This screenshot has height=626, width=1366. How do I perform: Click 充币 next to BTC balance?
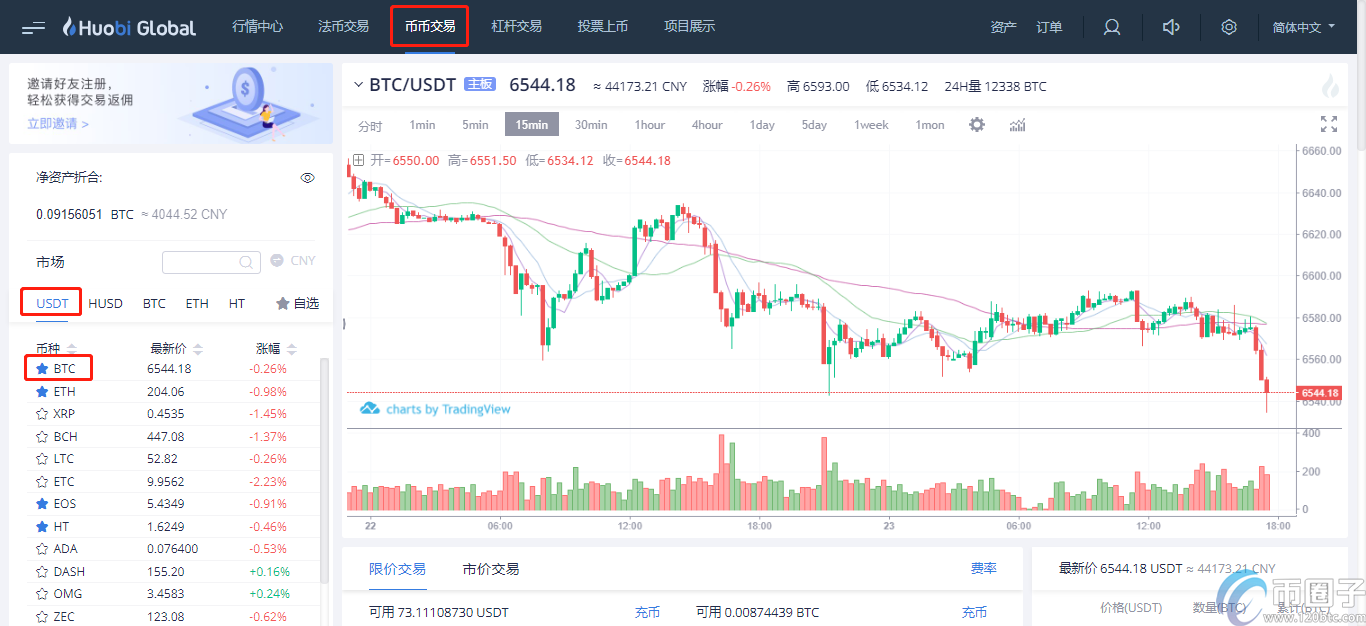pos(974,612)
